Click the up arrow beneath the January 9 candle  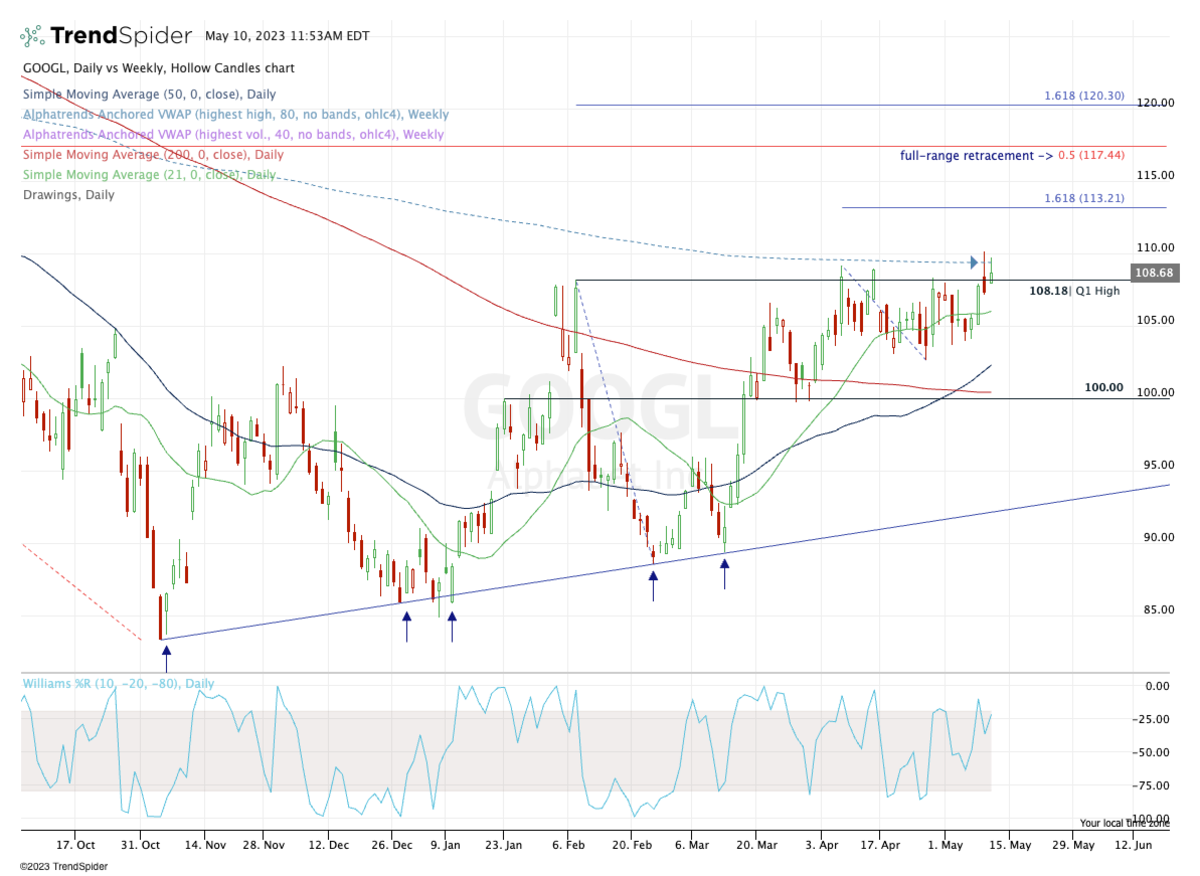click(452, 626)
